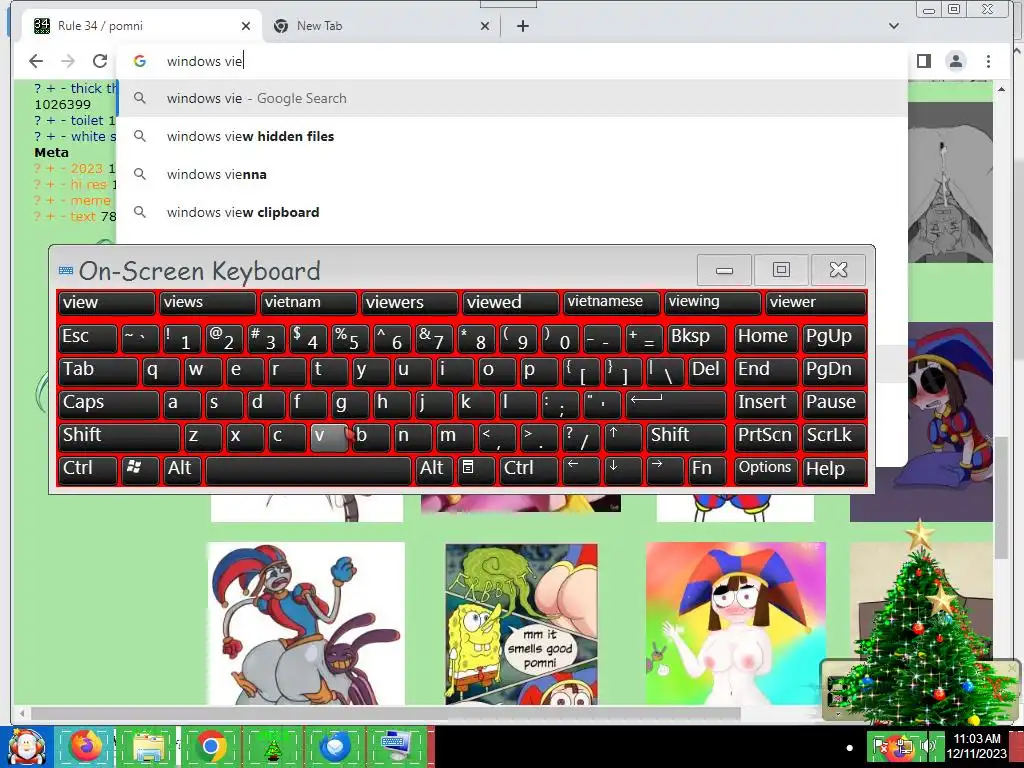Close the New Tab tab
Screen dimensions: 1024x768
pos(485,26)
